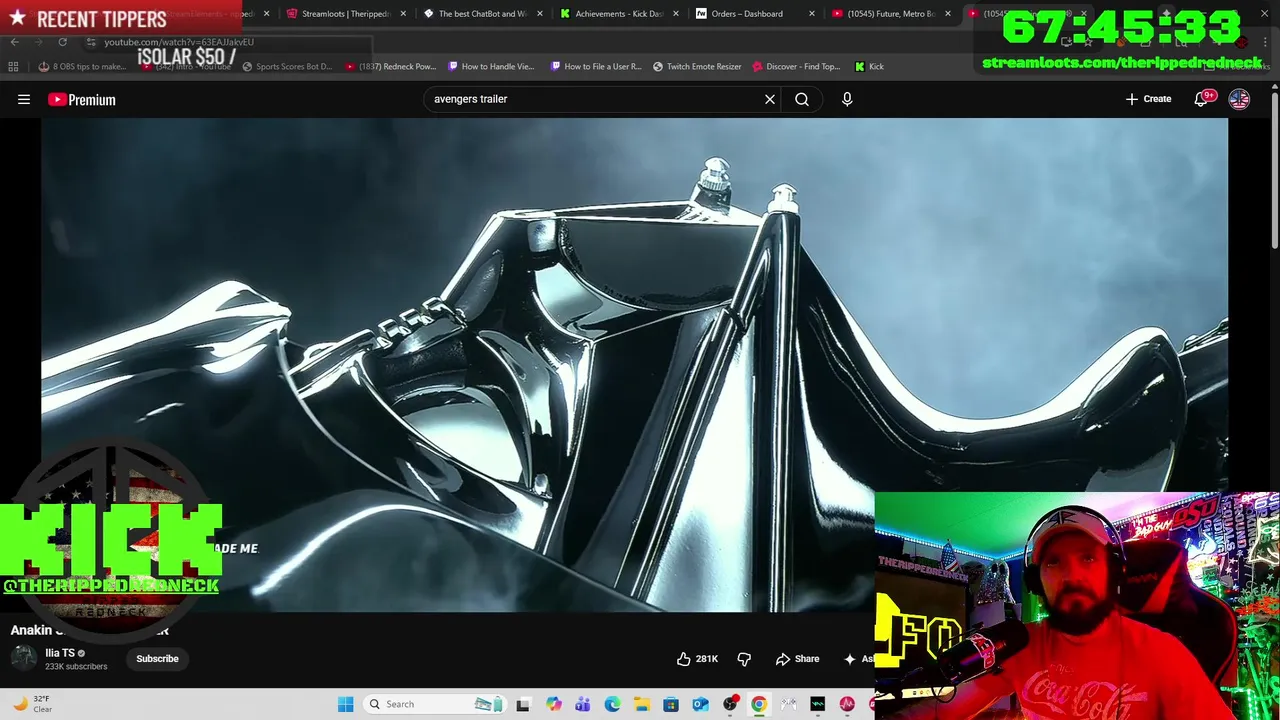Open 'How to File a User R...' bookmark
This screenshot has height=720, width=1280.
pyautogui.click(x=595, y=67)
